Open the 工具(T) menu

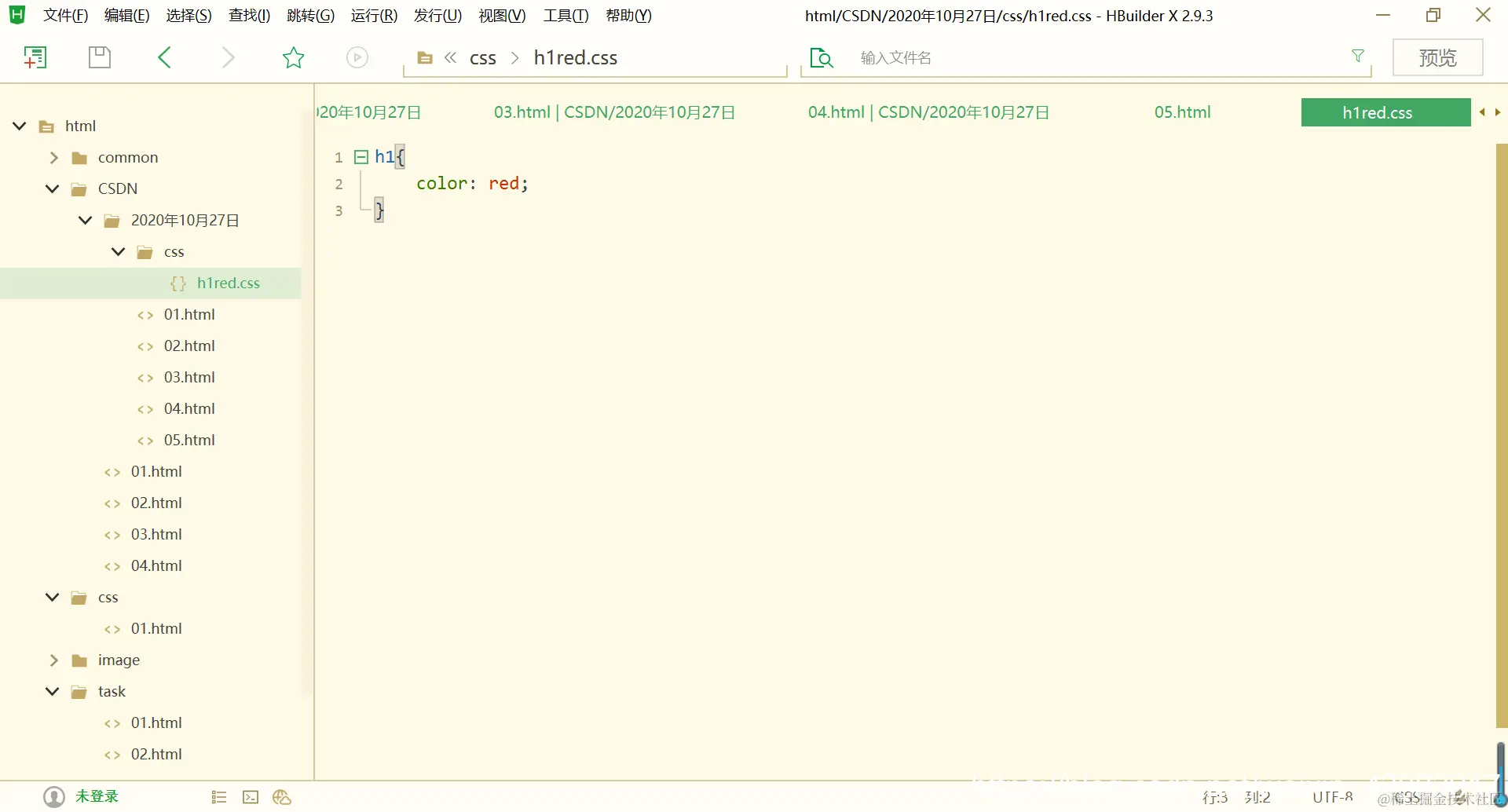click(565, 16)
